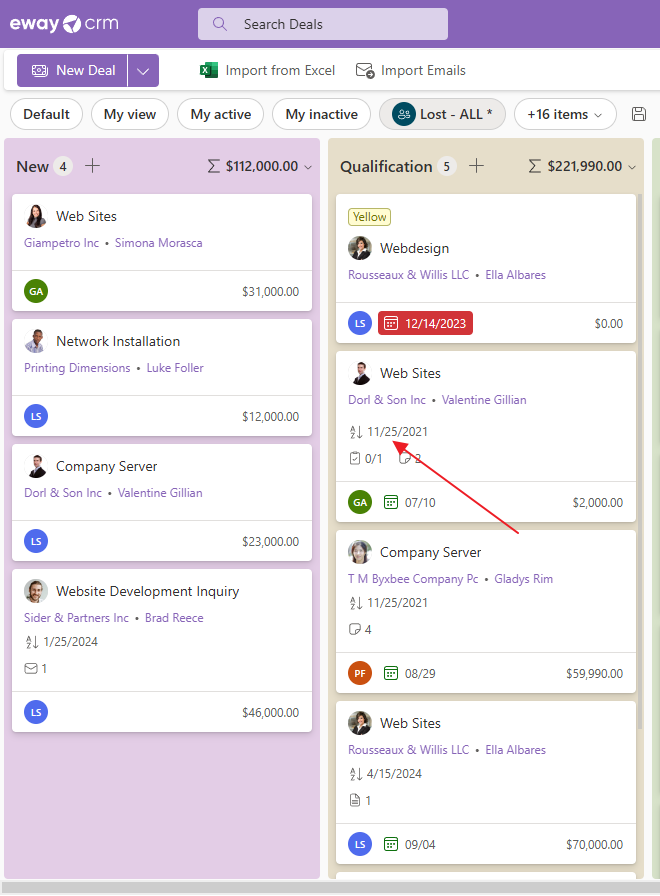Expand the Qualification $221,990.00 sum dropdown
This screenshot has width=660, height=896.
point(632,167)
